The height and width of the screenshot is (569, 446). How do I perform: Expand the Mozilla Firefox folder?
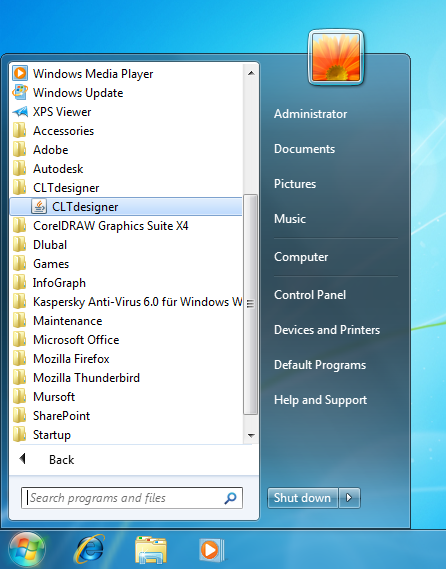pos(126,359)
